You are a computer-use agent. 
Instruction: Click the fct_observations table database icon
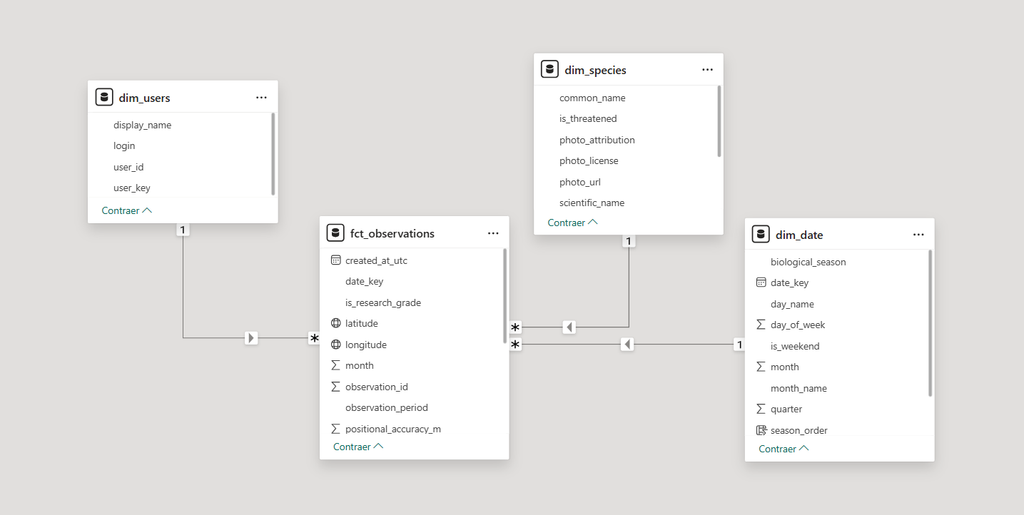pyautogui.click(x=335, y=233)
